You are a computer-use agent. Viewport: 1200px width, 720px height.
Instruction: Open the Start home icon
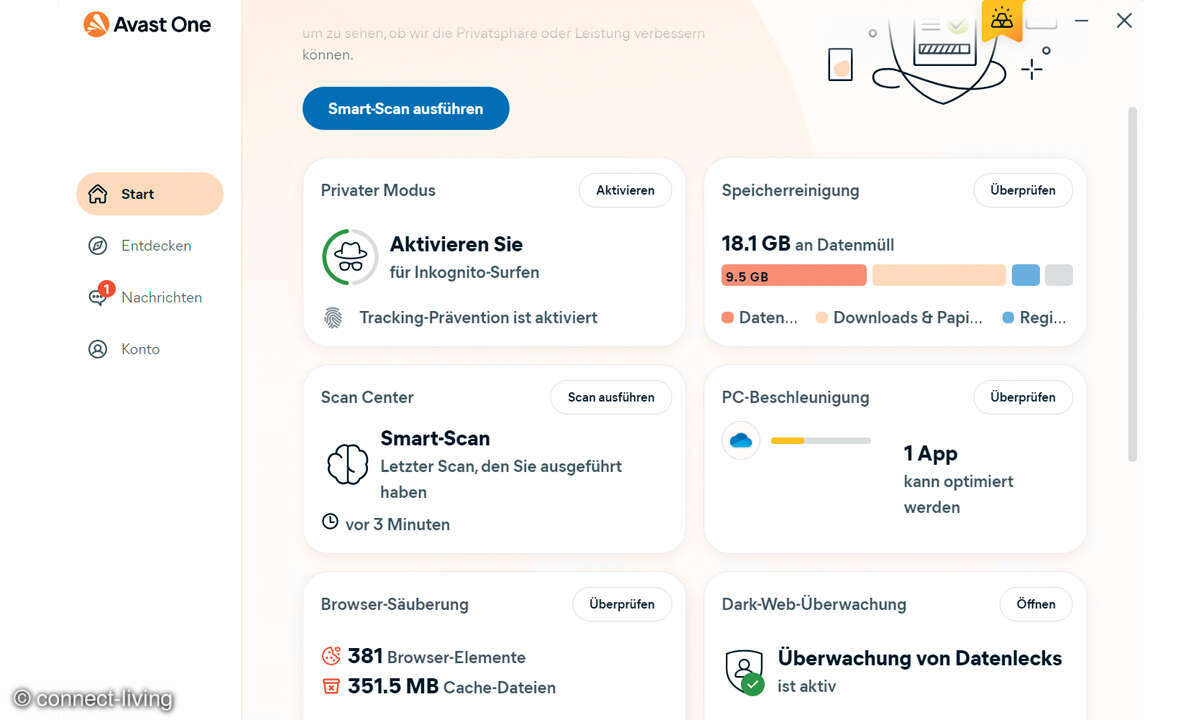point(97,194)
